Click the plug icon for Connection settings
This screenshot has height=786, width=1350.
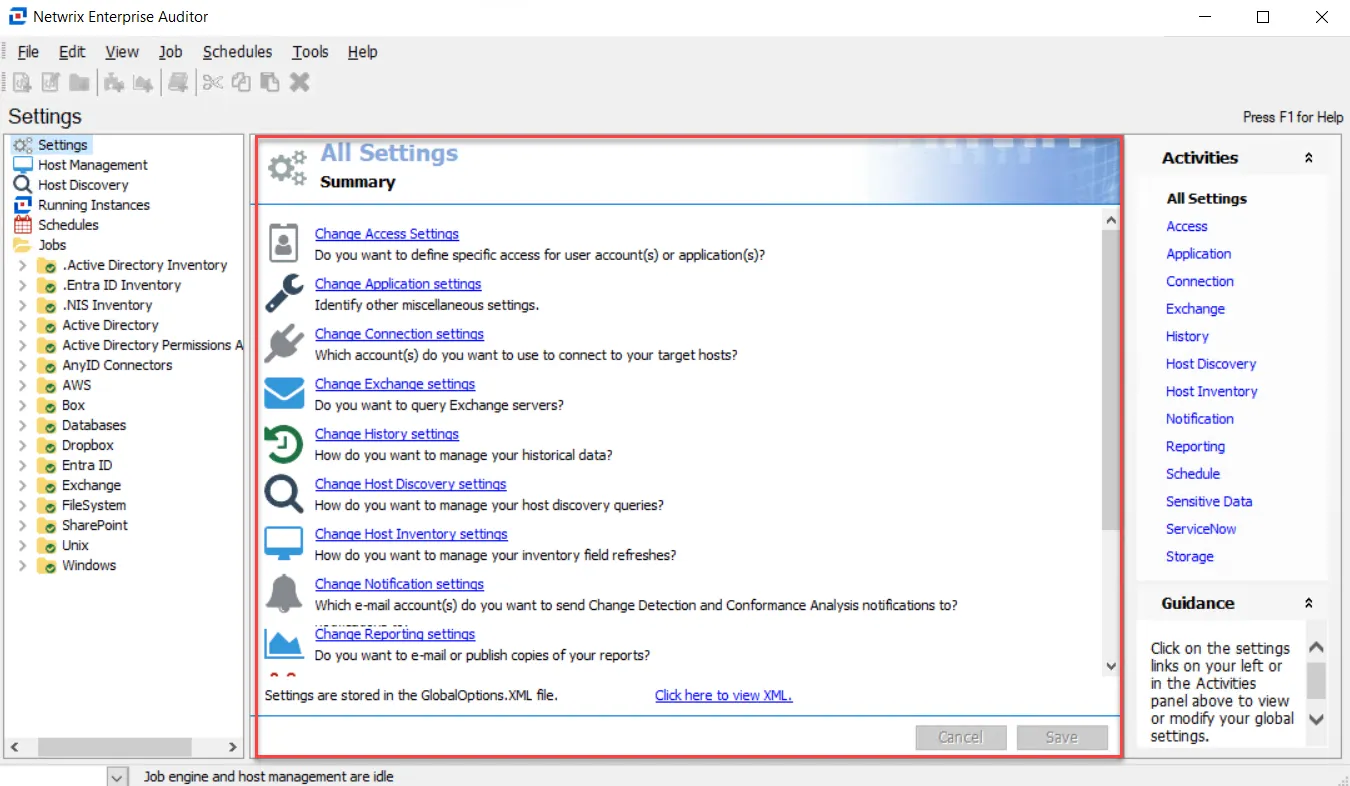[x=284, y=344]
